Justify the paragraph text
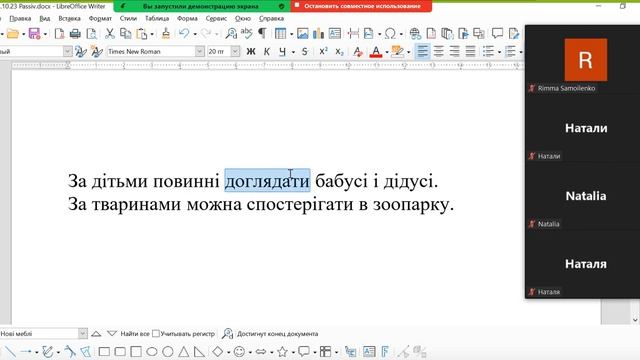This screenshot has height=360, width=640. (470, 51)
